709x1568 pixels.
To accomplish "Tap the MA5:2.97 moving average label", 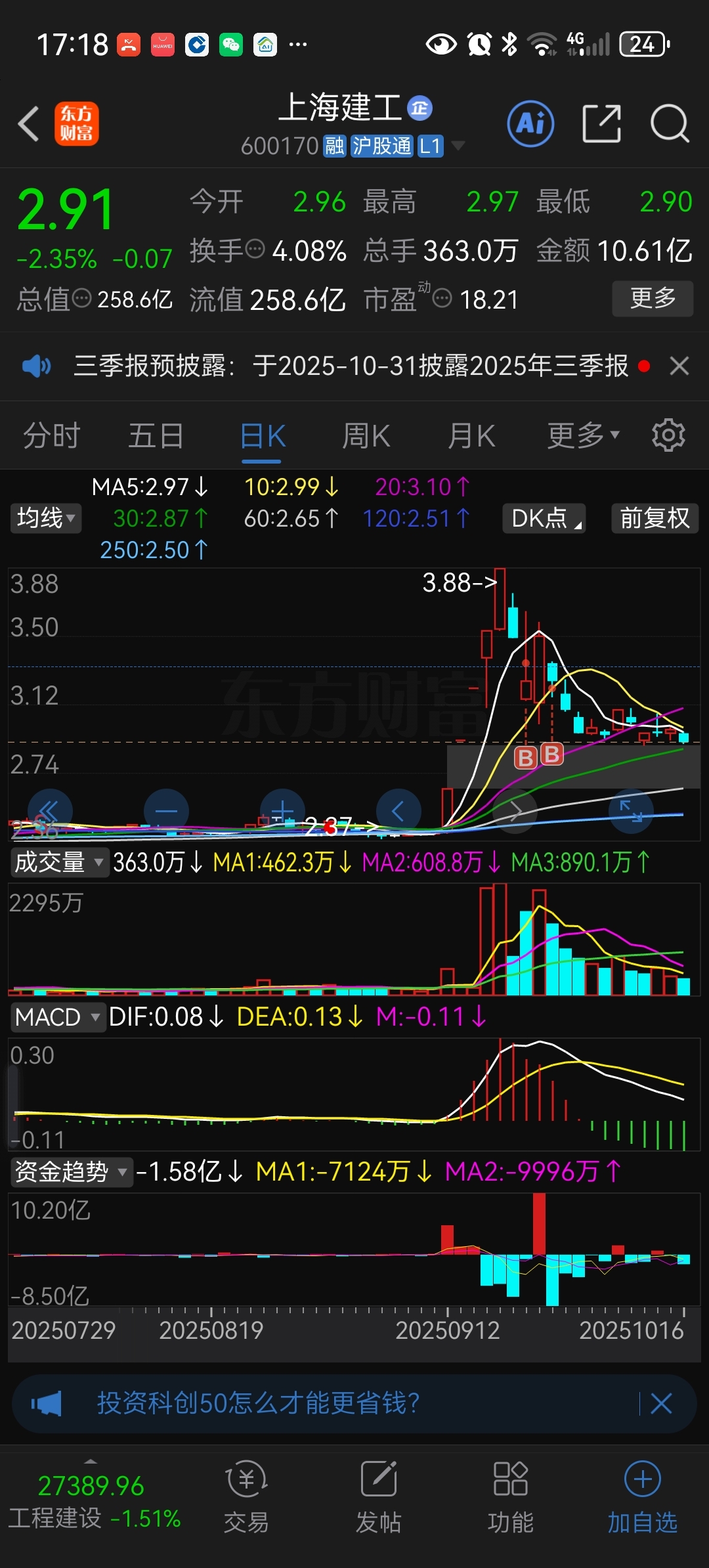I will tap(150, 487).
